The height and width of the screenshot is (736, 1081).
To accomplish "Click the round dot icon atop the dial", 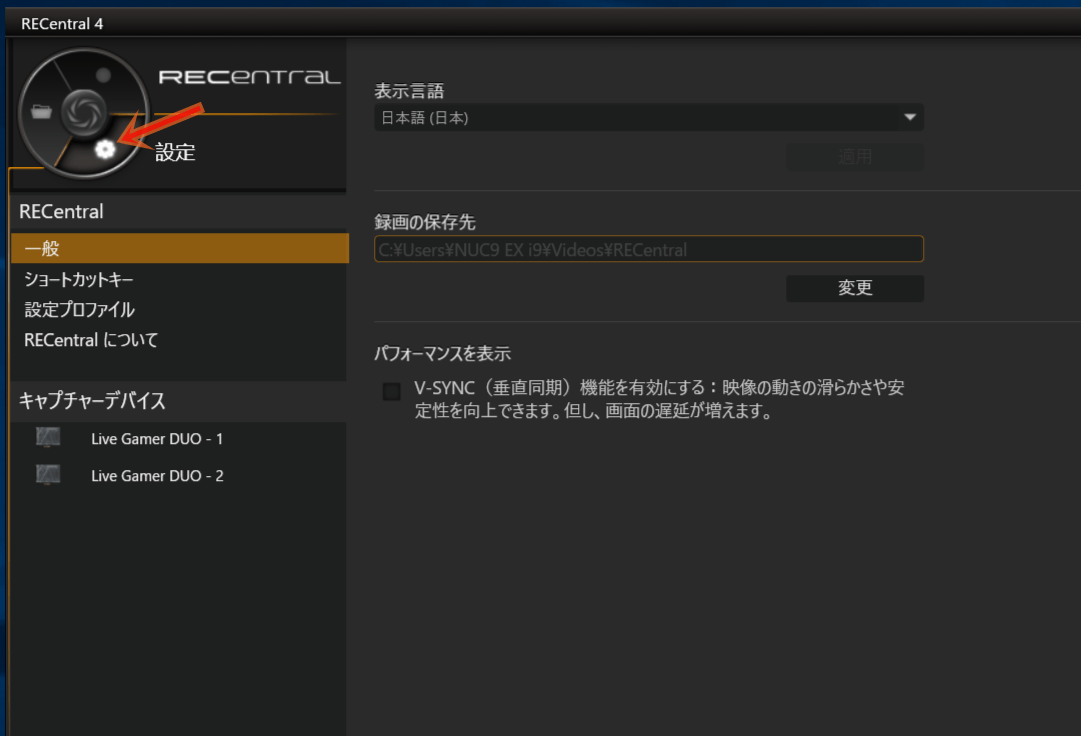I will (103, 75).
